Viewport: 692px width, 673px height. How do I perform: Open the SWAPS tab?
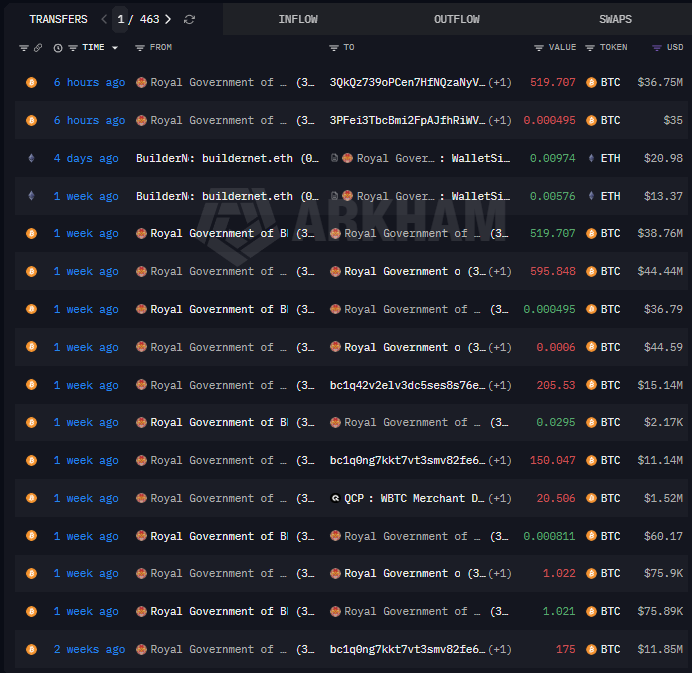coord(615,19)
